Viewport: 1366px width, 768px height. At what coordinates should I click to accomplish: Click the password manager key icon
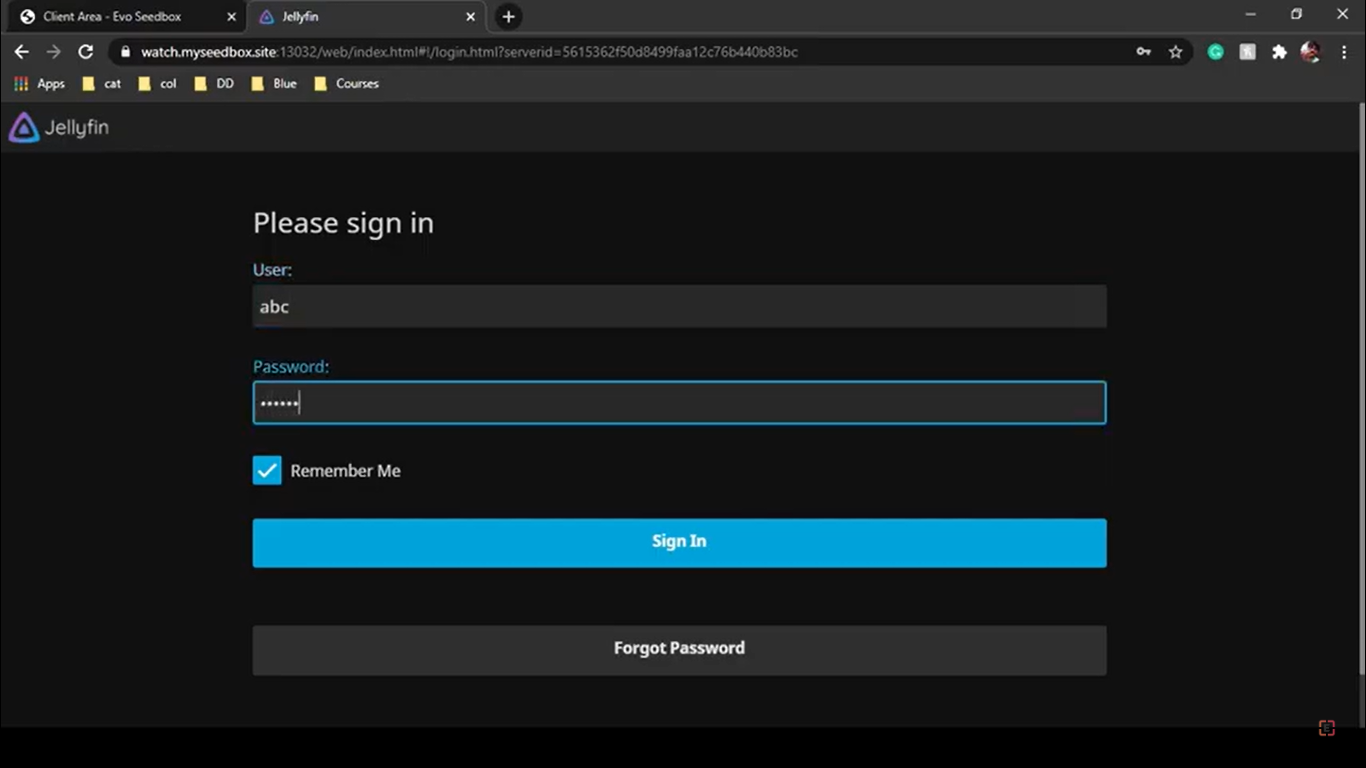click(x=1143, y=51)
